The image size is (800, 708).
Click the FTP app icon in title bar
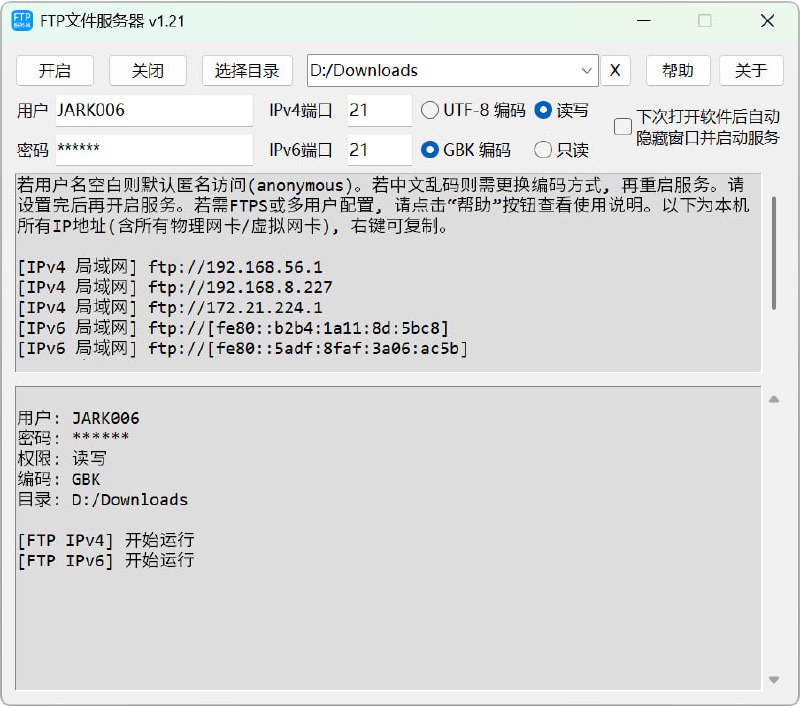click(x=21, y=21)
